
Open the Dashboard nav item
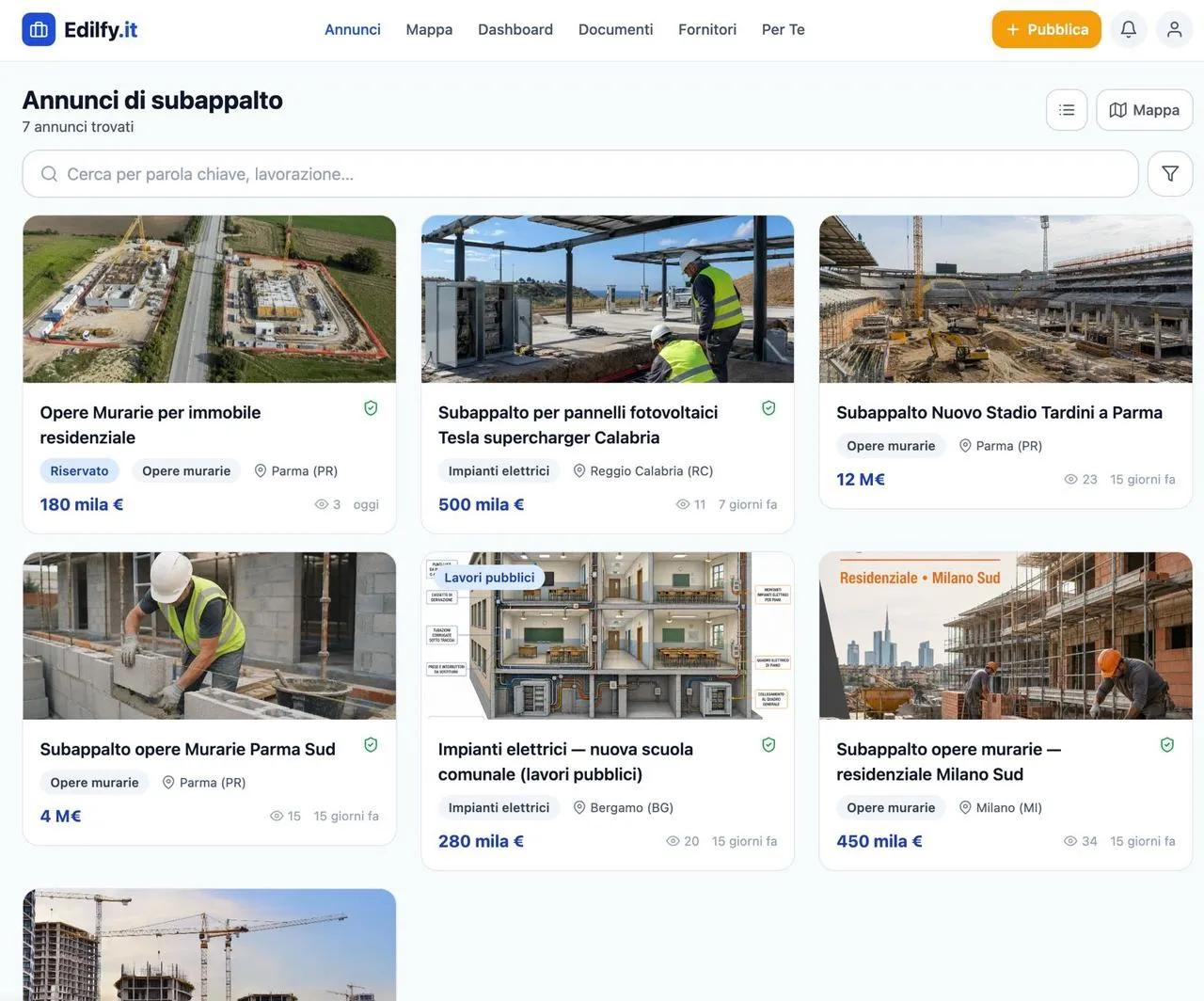coord(515,29)
